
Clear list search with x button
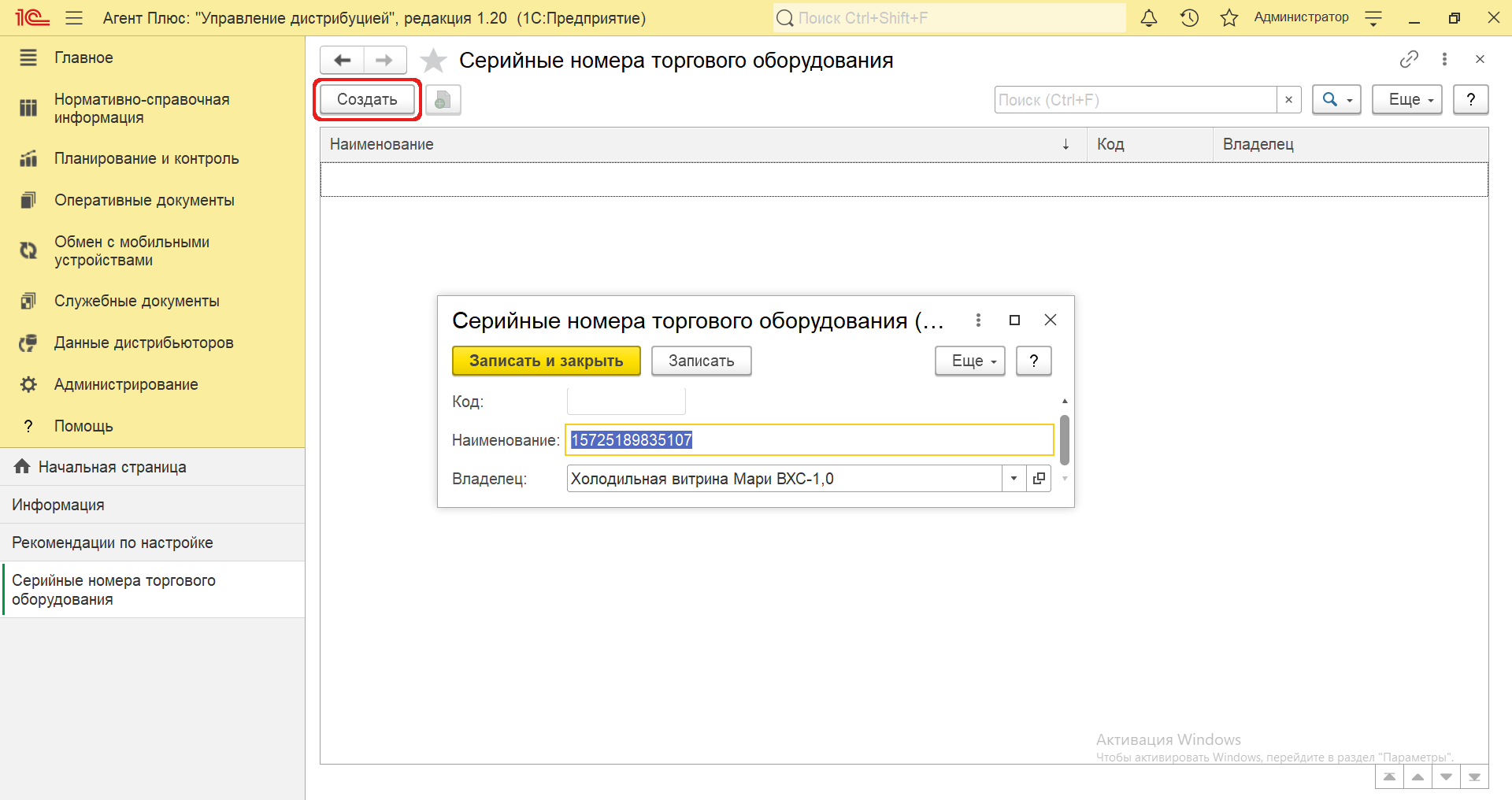(x=1288, y=100)
